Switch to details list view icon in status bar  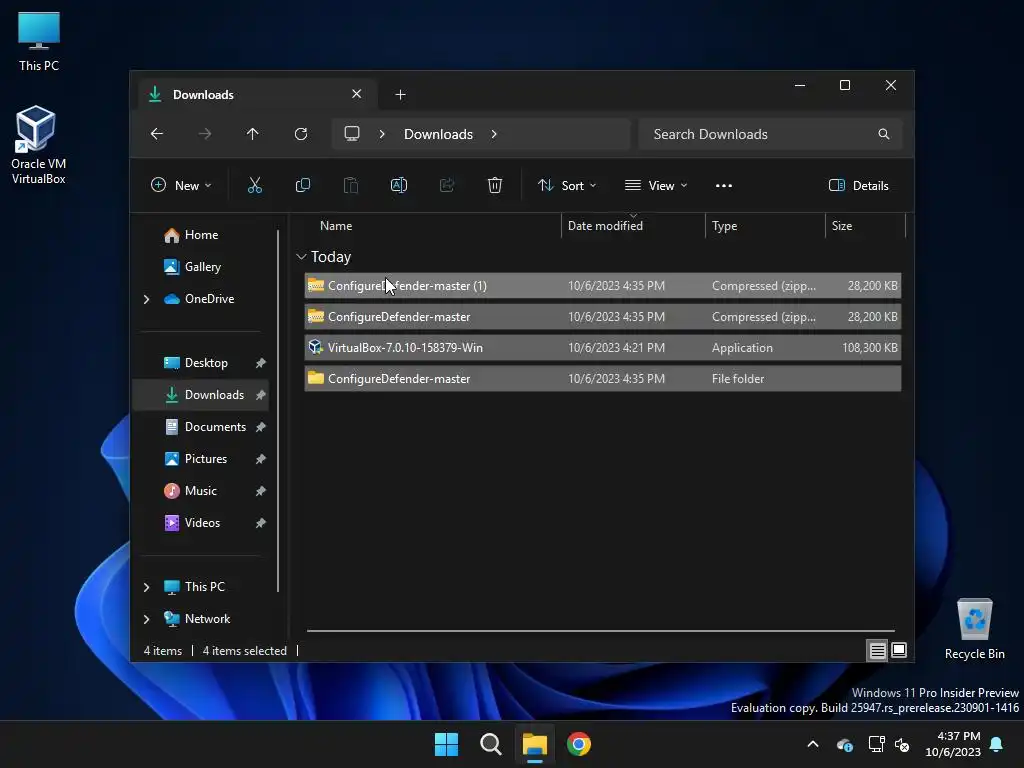(x=877, y=650)
